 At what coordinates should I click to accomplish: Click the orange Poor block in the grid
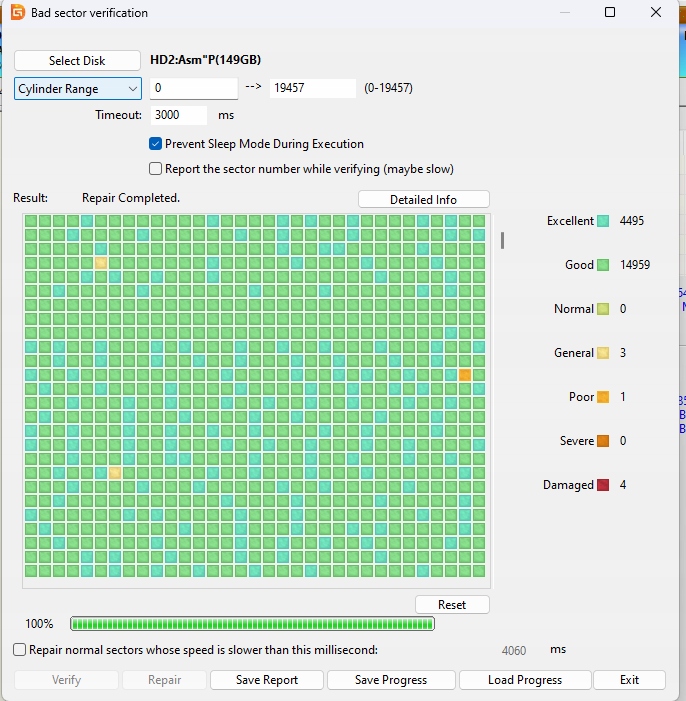point(465,375)
